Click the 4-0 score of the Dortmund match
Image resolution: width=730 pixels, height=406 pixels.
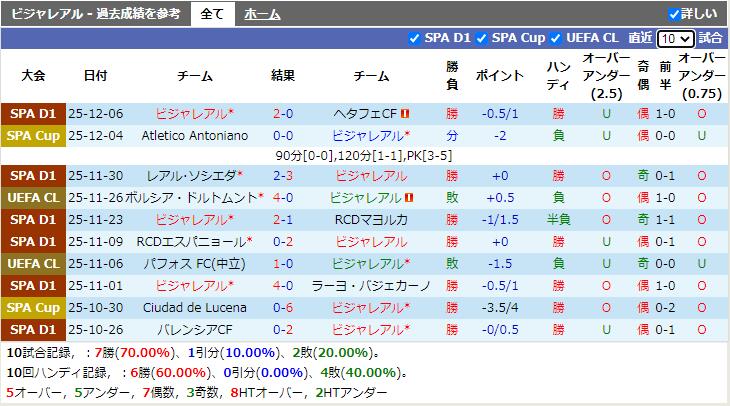(x=283, y=198)
